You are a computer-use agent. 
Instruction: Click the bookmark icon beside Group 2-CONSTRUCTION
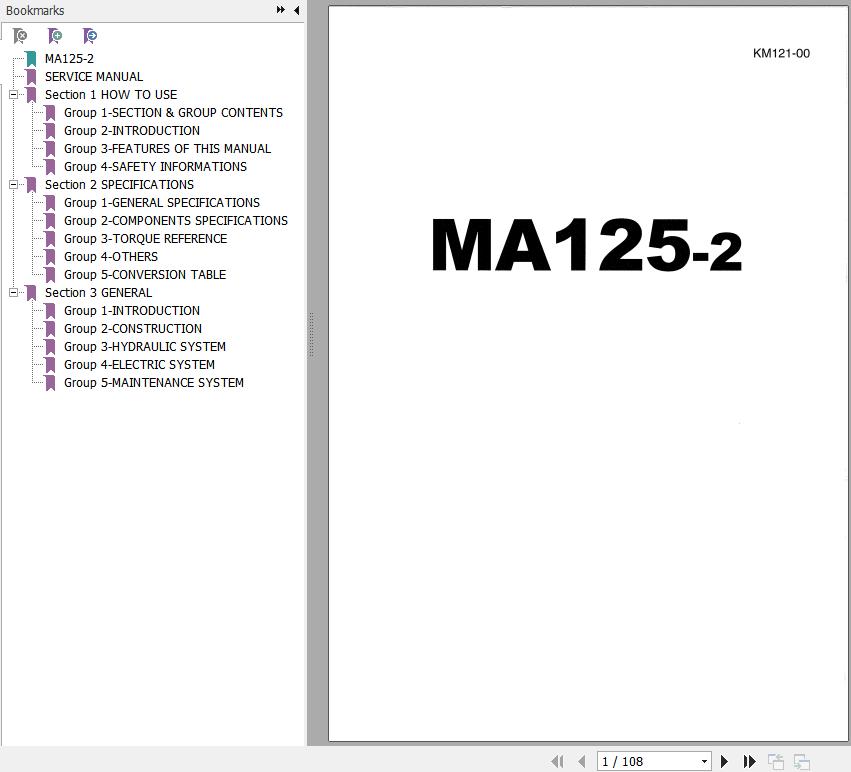coord(50,328)
